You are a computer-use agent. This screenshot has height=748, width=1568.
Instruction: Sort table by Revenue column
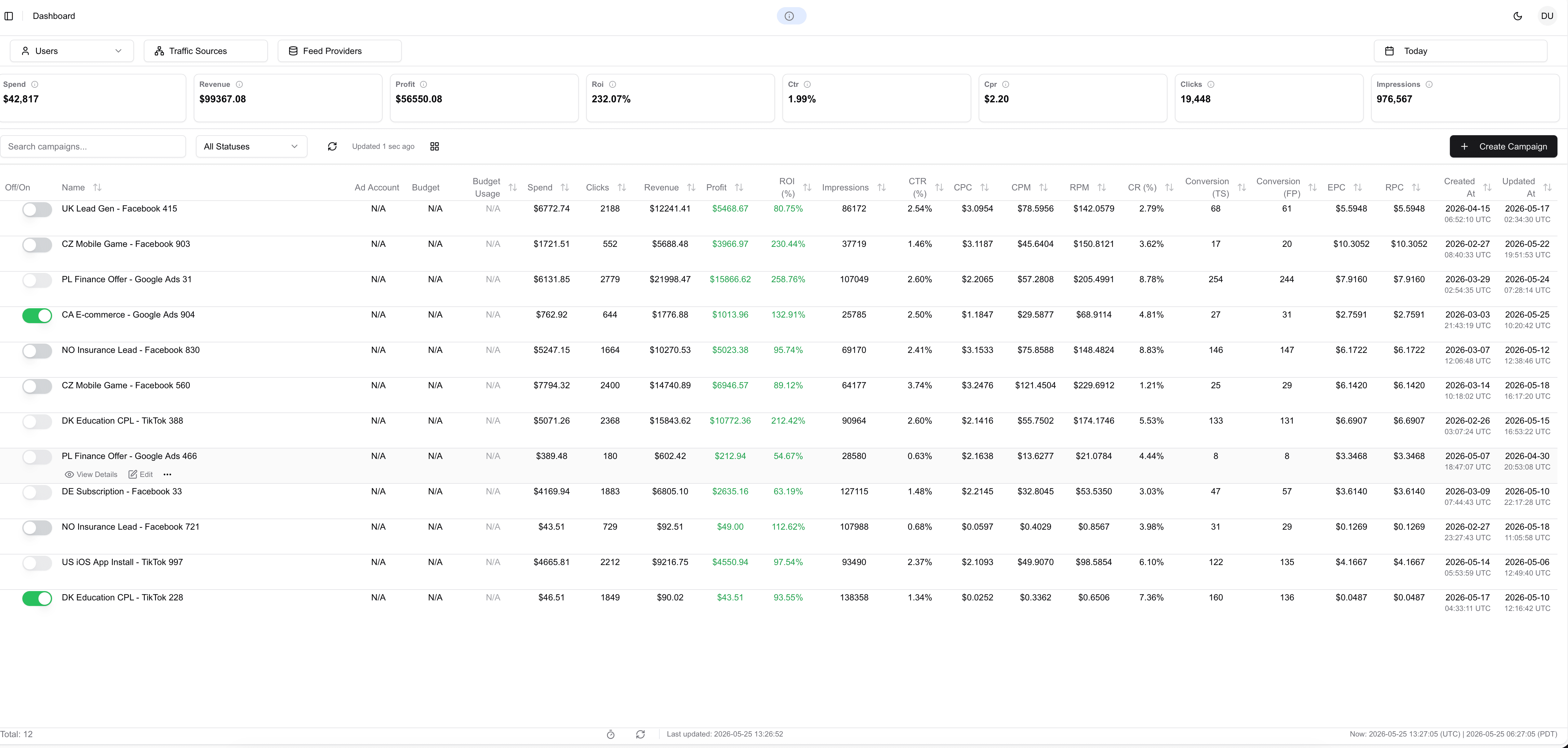coord(691,188)
